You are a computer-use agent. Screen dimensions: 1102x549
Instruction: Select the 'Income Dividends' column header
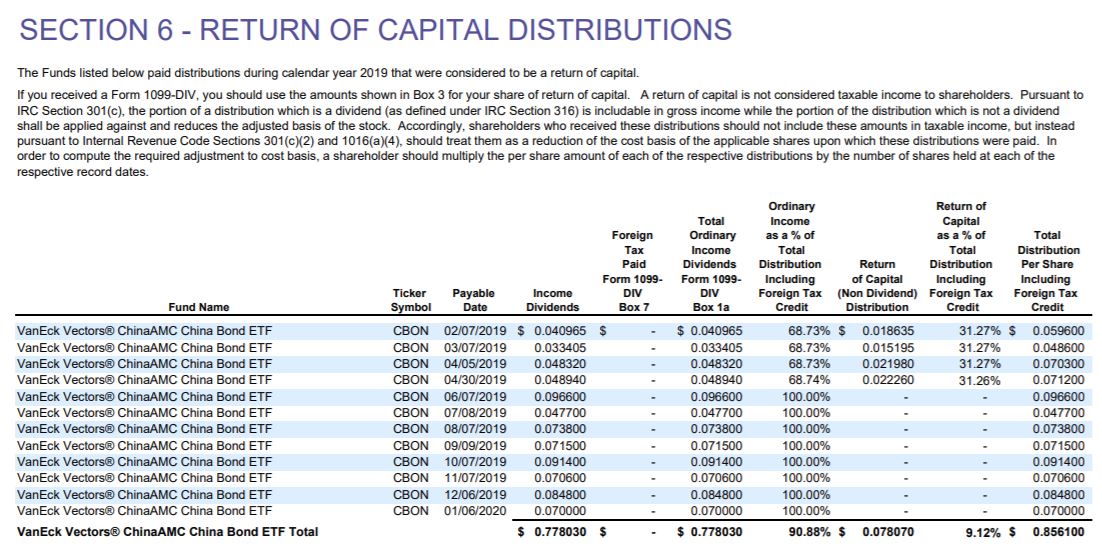coord(552,300)
